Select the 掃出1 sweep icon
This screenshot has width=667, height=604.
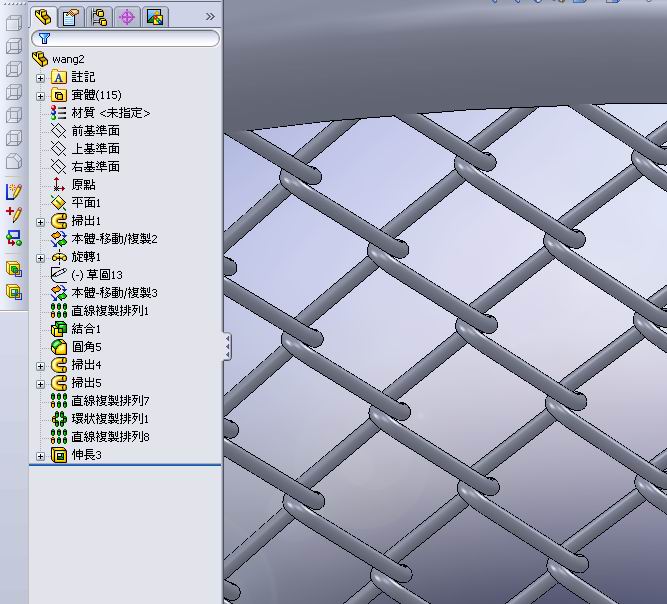59,221
